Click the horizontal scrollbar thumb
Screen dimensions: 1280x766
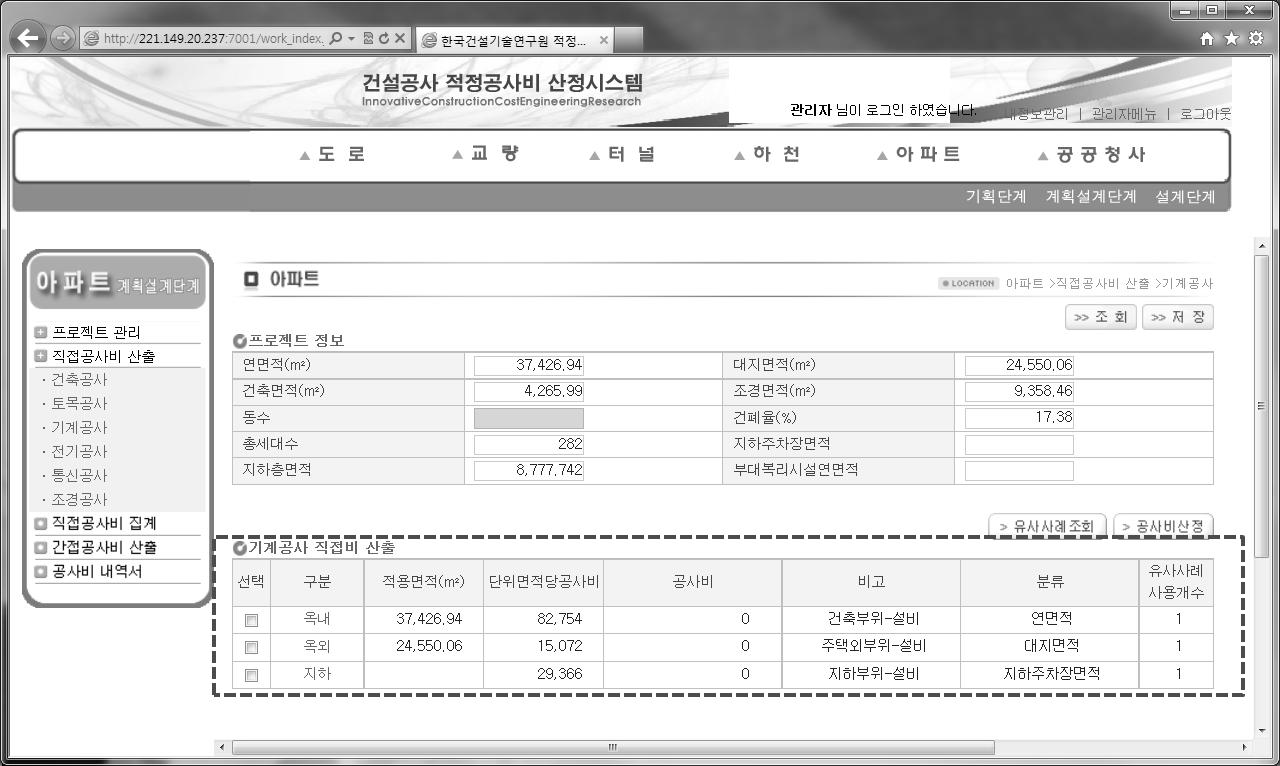coord(613,747)
